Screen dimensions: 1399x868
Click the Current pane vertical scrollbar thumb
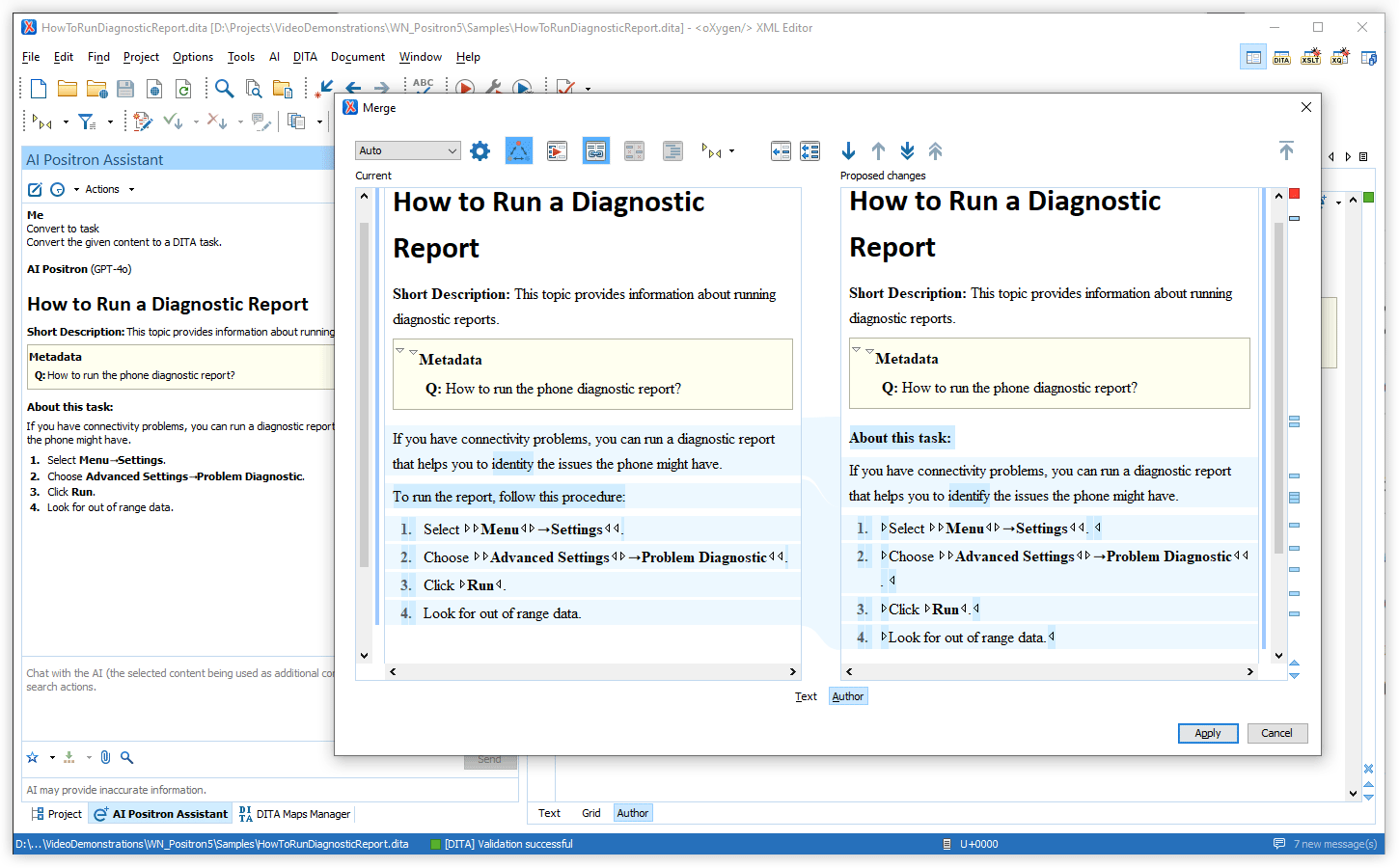(x=364, y=393)
